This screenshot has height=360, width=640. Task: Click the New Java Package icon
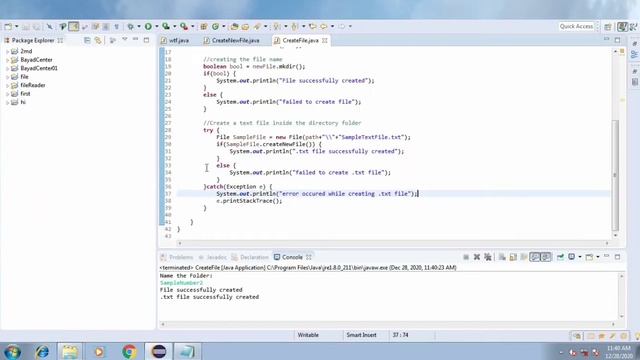pyautogui.click(x=204, y=27)
